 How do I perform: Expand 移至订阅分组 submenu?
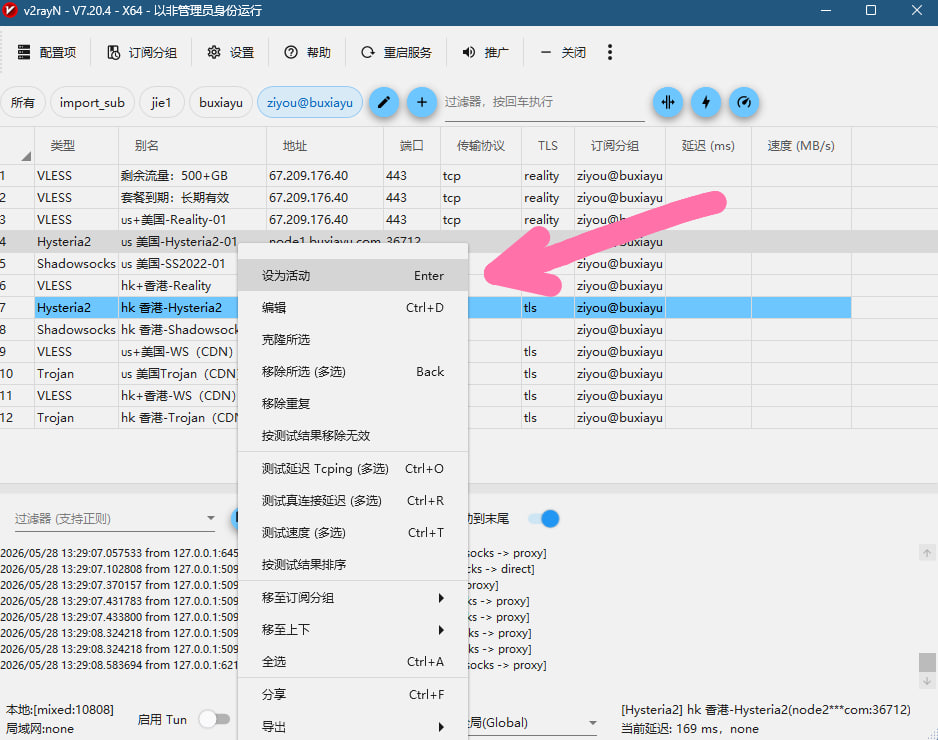tap(353, 598)
